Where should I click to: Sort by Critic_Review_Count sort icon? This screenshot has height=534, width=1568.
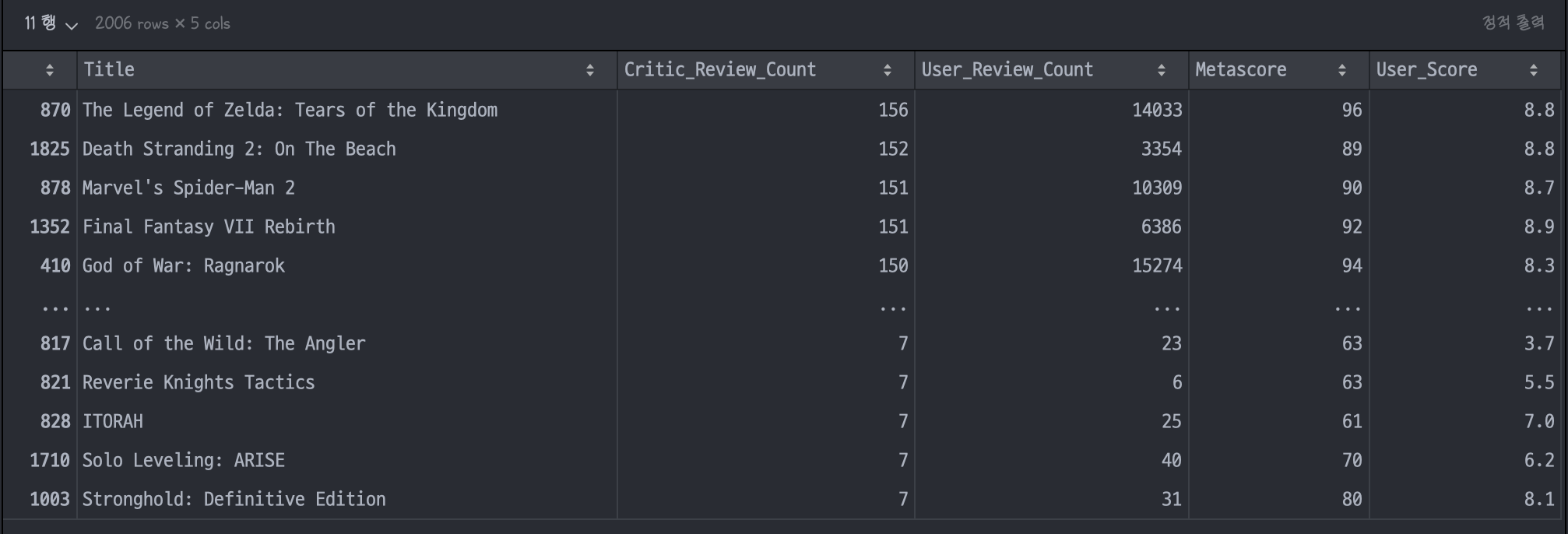888,70
